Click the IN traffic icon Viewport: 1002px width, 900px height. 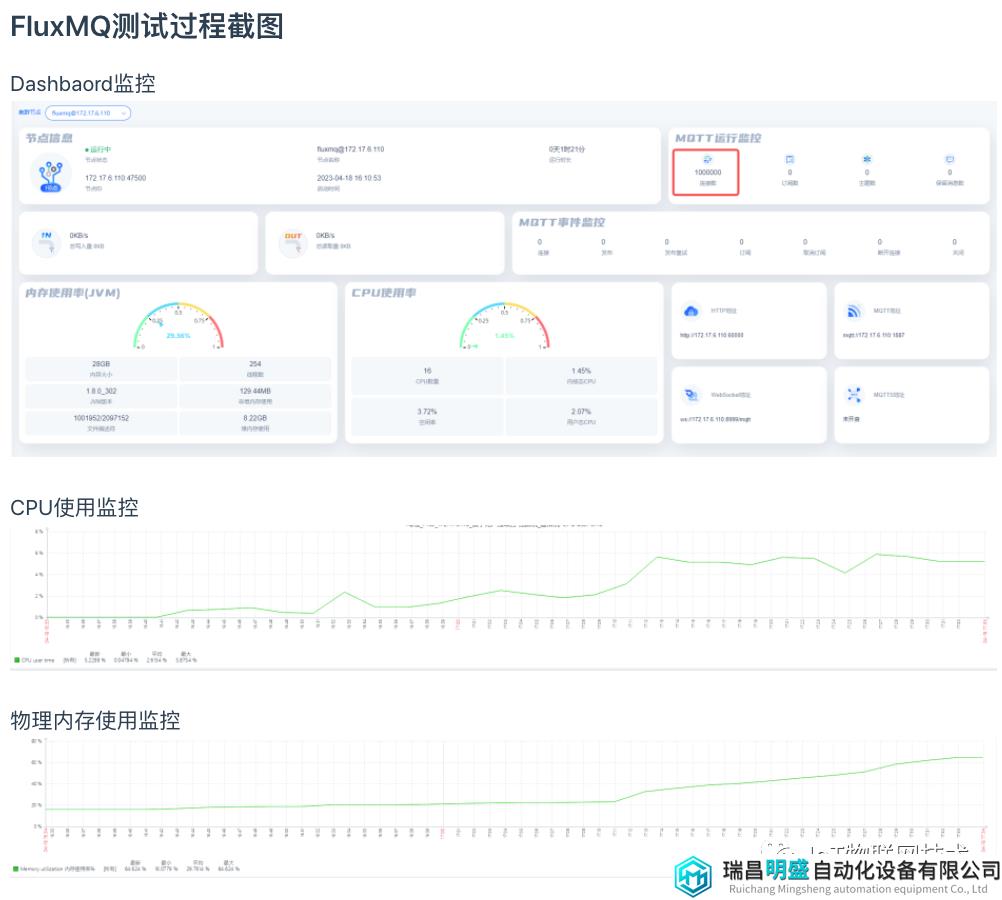[x=47, y=242]
